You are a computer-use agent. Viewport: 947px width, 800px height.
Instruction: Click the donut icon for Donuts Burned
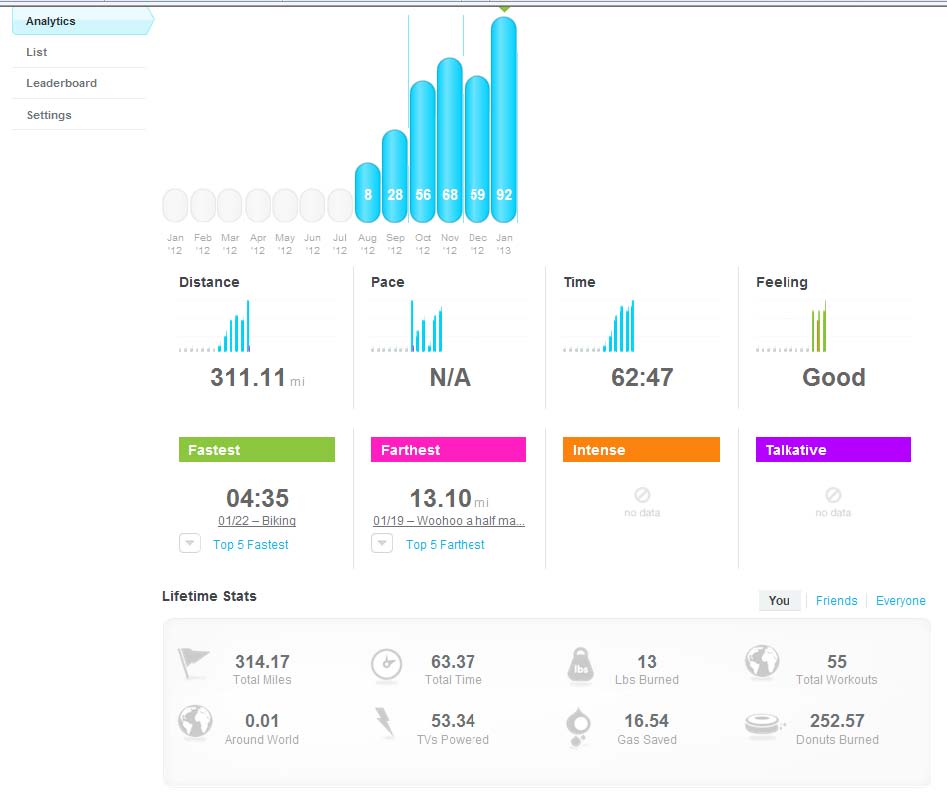coord(764,724)
